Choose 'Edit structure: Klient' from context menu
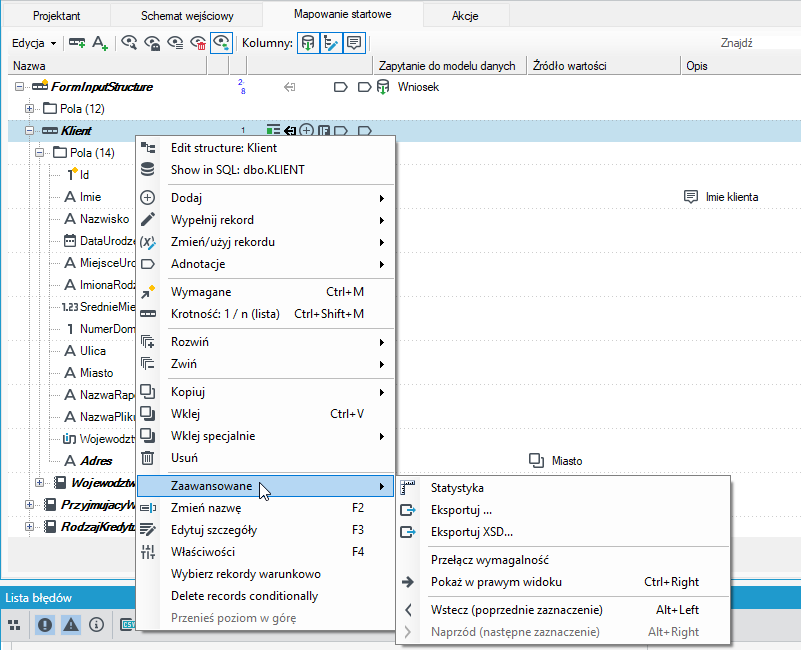Image resolution: width=801 pixels, height=650 pixels. click(266, 148)
